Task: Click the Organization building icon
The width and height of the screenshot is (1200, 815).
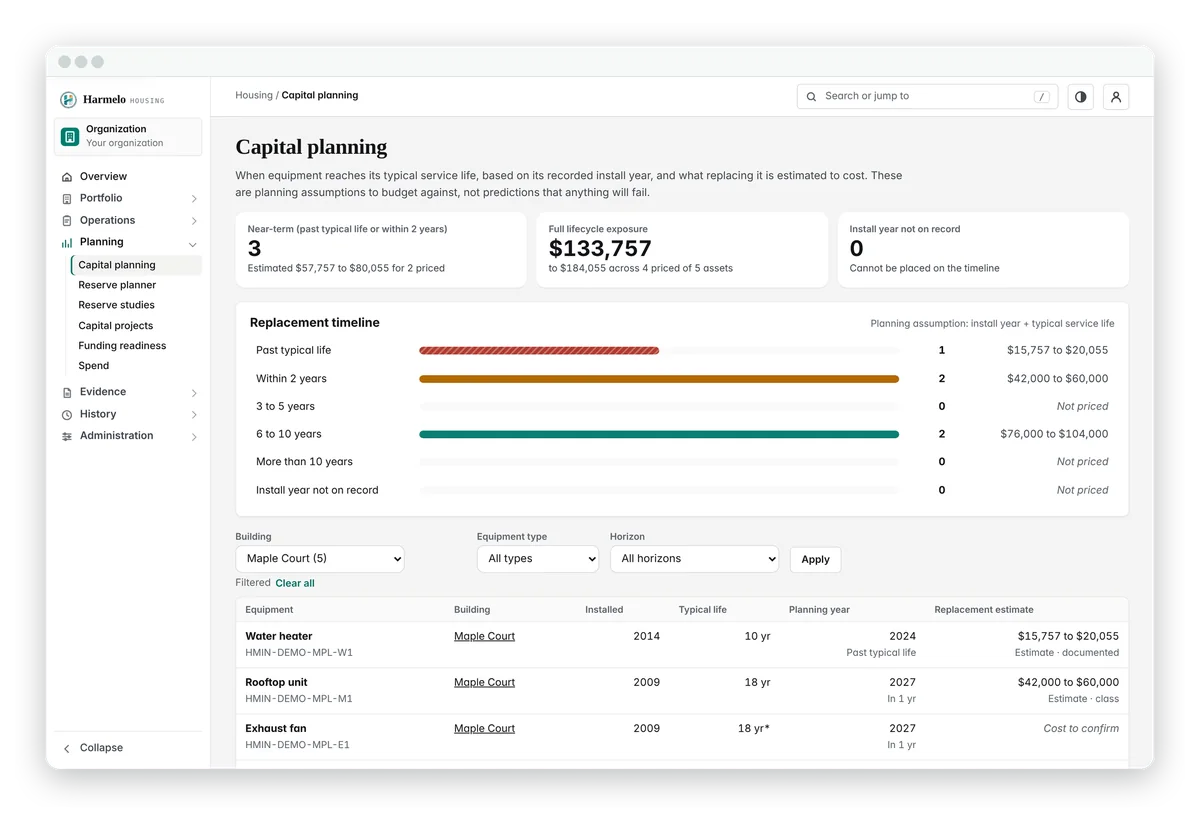Action: pos(70,136)
